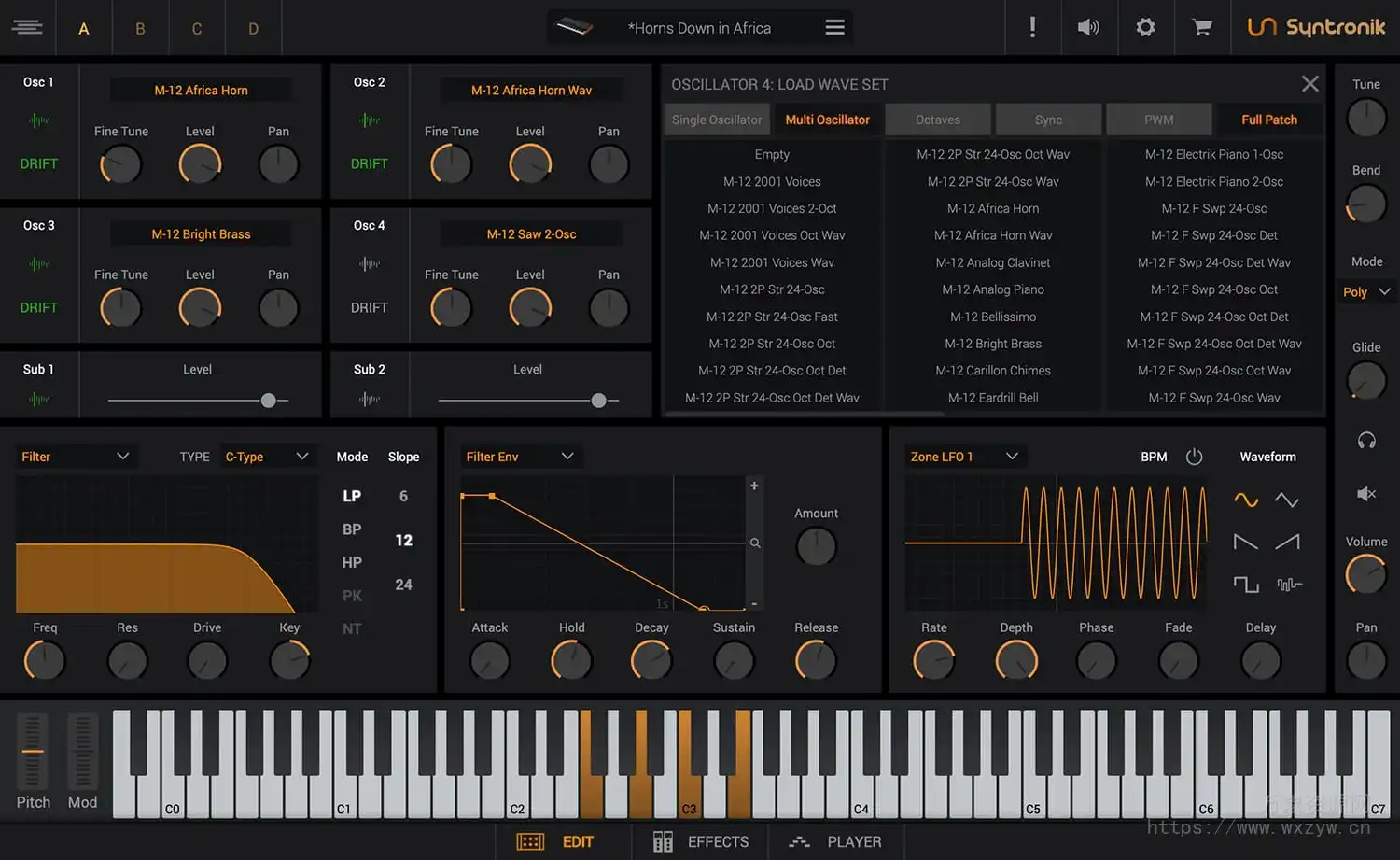The height and width of the screenshot is (860, 1400).
Task: Open the Filter Env selector dropdown
Action: 521,456
